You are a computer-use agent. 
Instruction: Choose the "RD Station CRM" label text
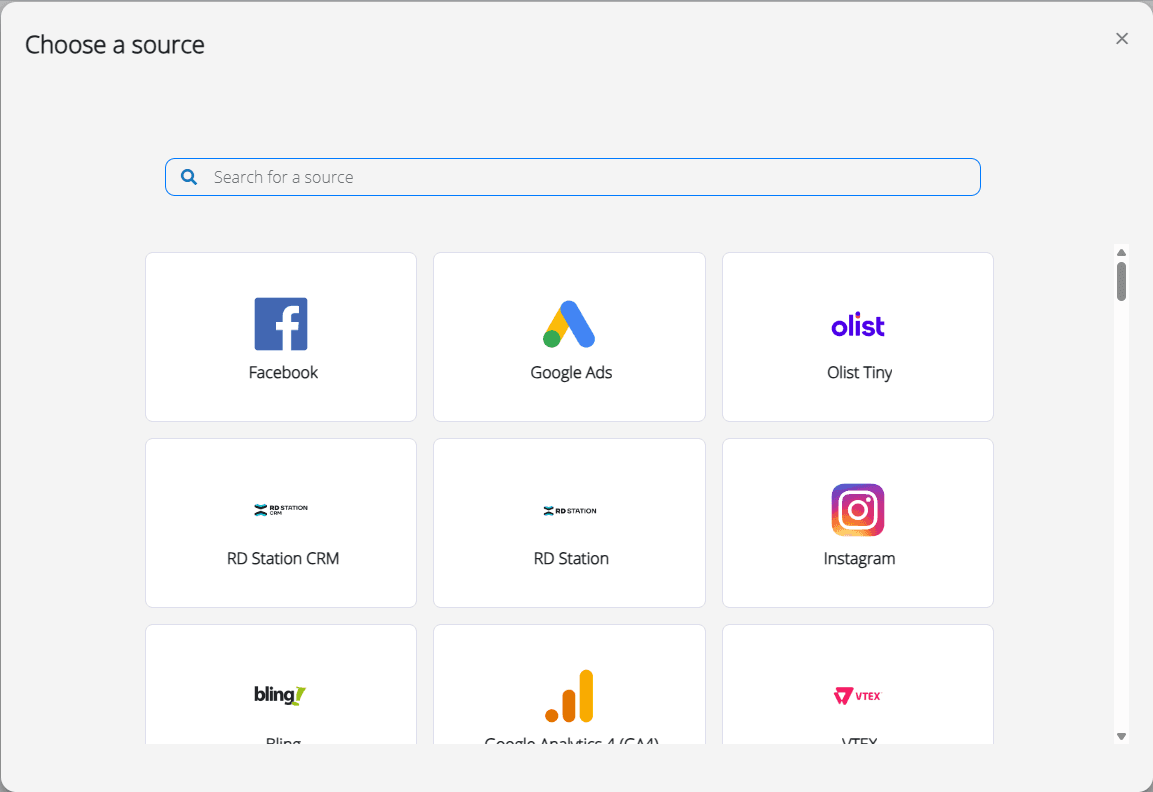283,558
